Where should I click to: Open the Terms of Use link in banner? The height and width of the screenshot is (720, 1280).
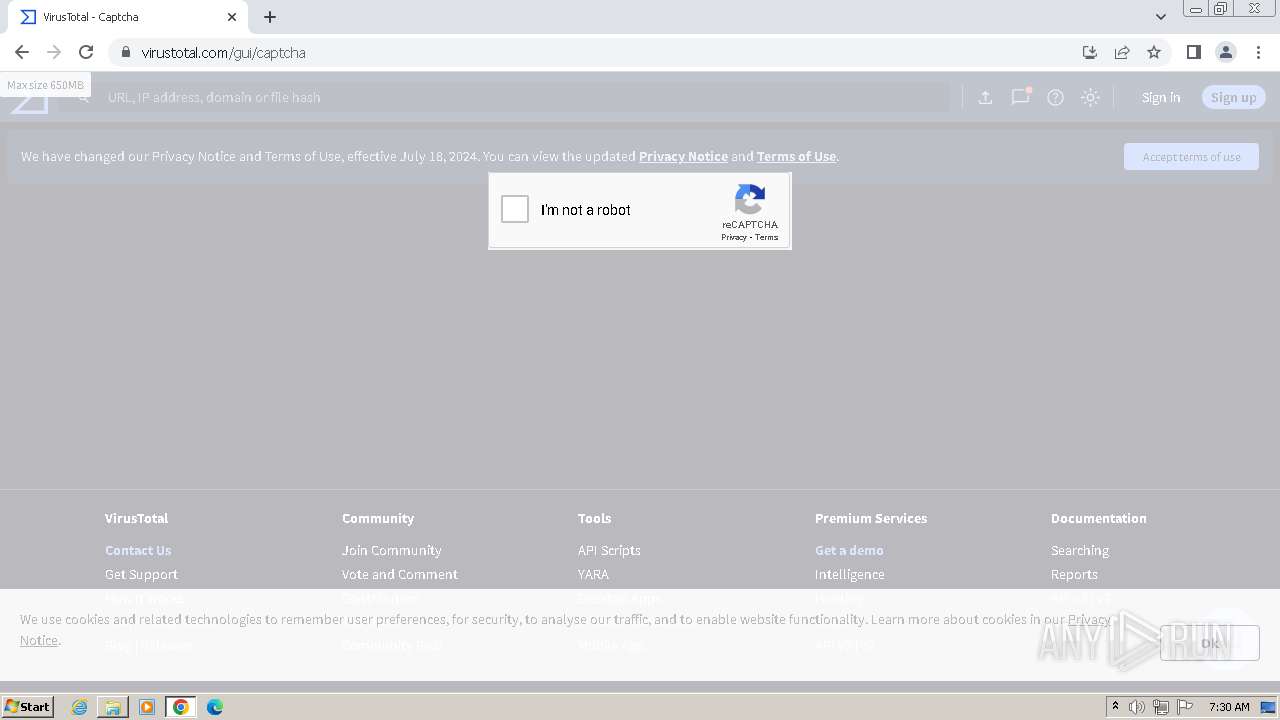(796, 156)
